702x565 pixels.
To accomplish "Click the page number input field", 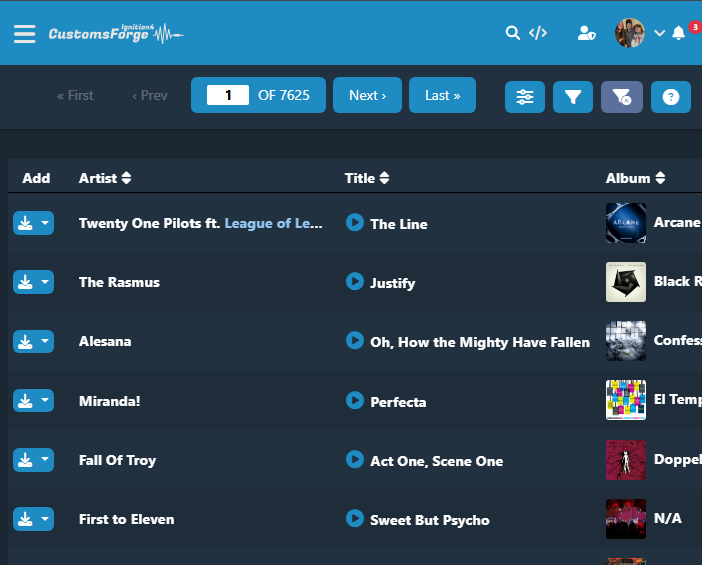I will [228, 95].
